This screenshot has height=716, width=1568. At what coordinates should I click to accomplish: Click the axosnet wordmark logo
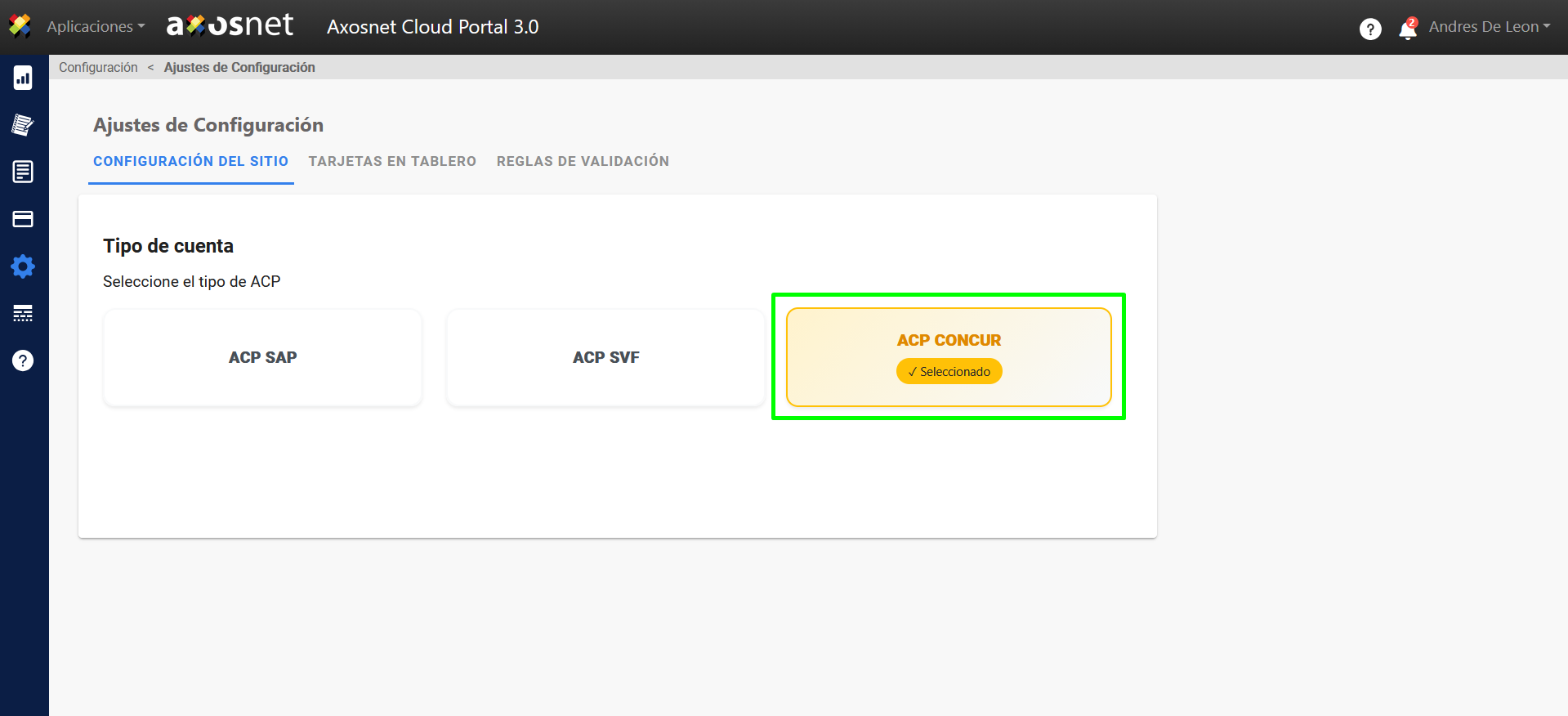pos(230,26)
